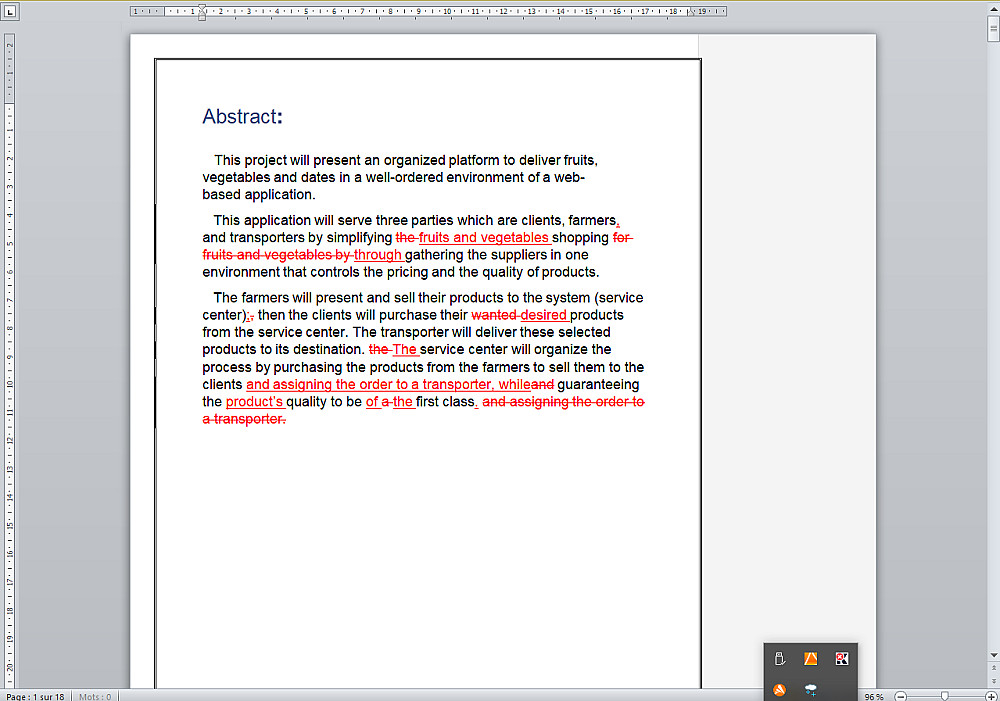Image resolution: width=1000 pixels, height=701 pixels.
Task: Click the previous page double-arrow button
Action: click(x=994, y=667)
